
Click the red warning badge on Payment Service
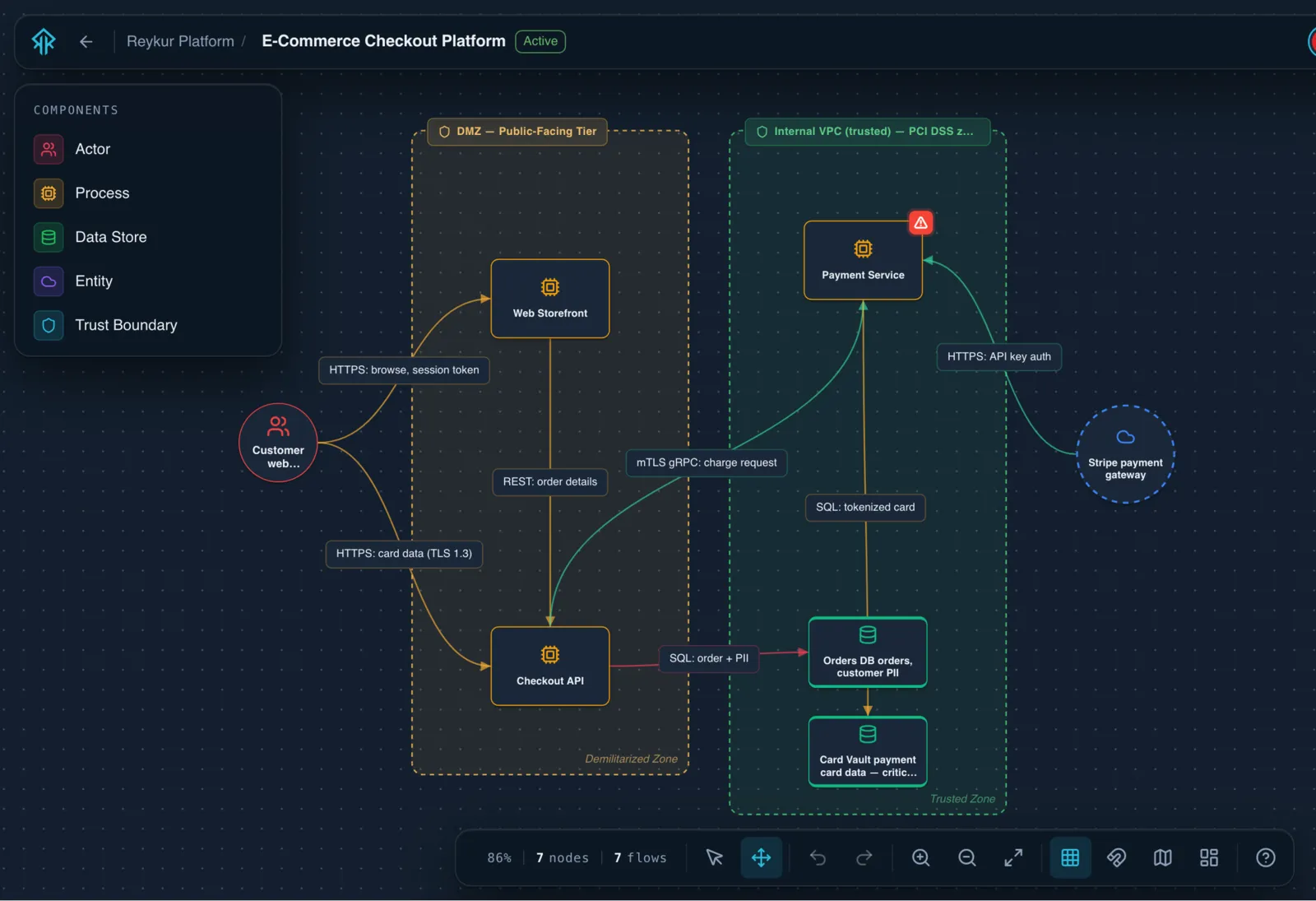(x=921, y=223)
